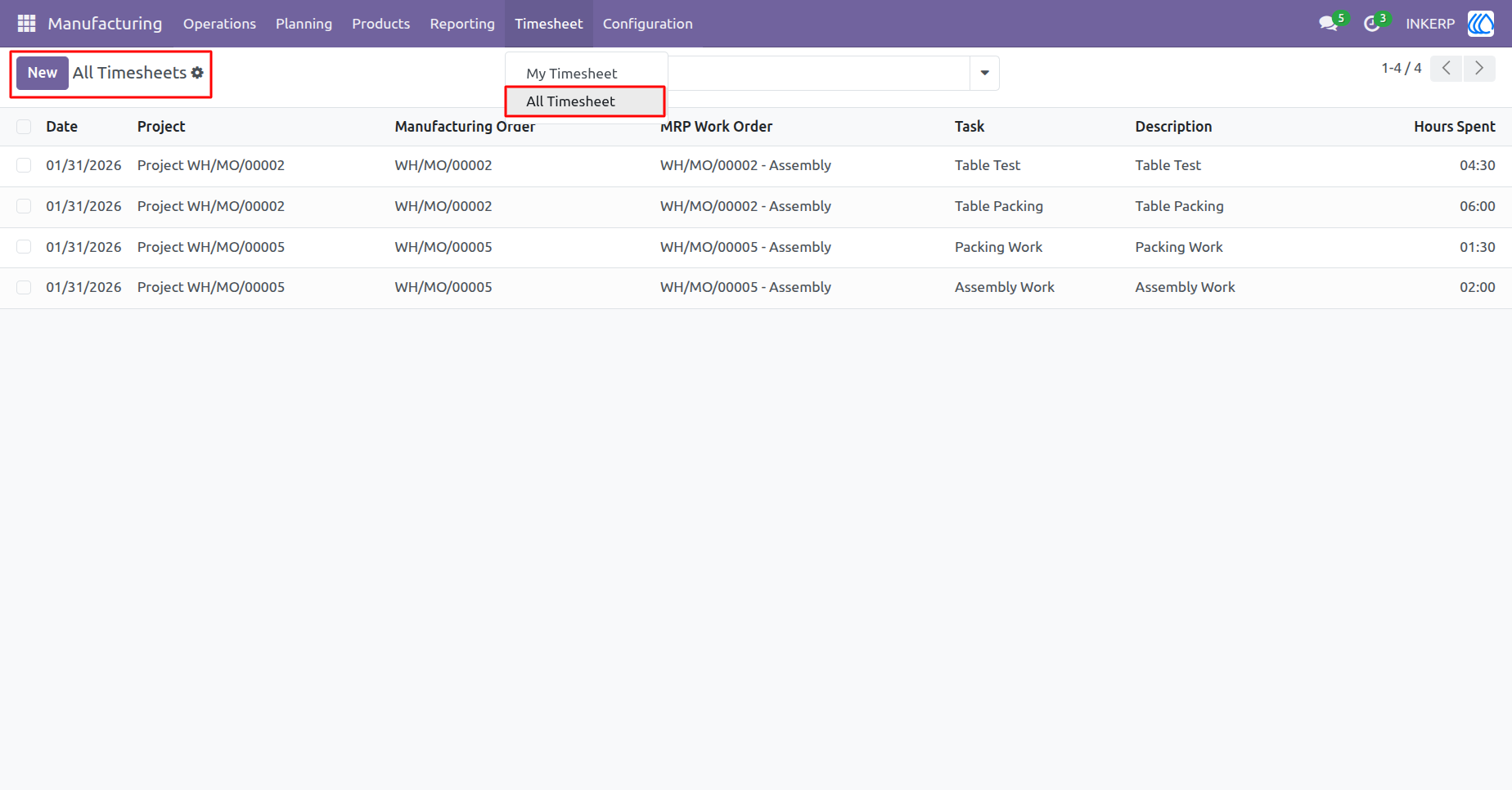Open the apps grid home menu
This screenshot has height=790, width=1512.
tap(26, 24)
